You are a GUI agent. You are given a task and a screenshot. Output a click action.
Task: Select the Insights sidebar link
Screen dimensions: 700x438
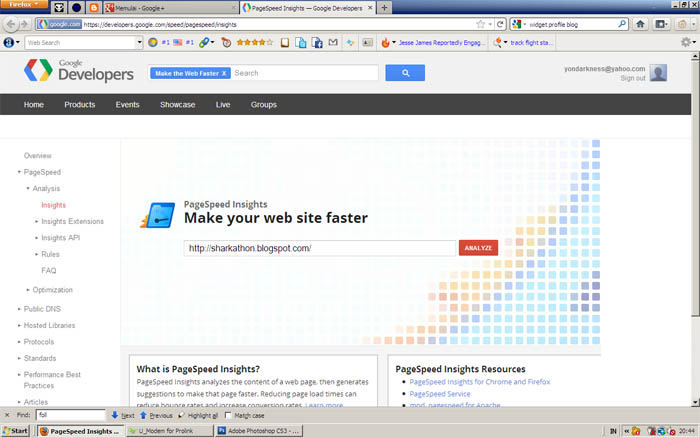[x=54, y=205]
